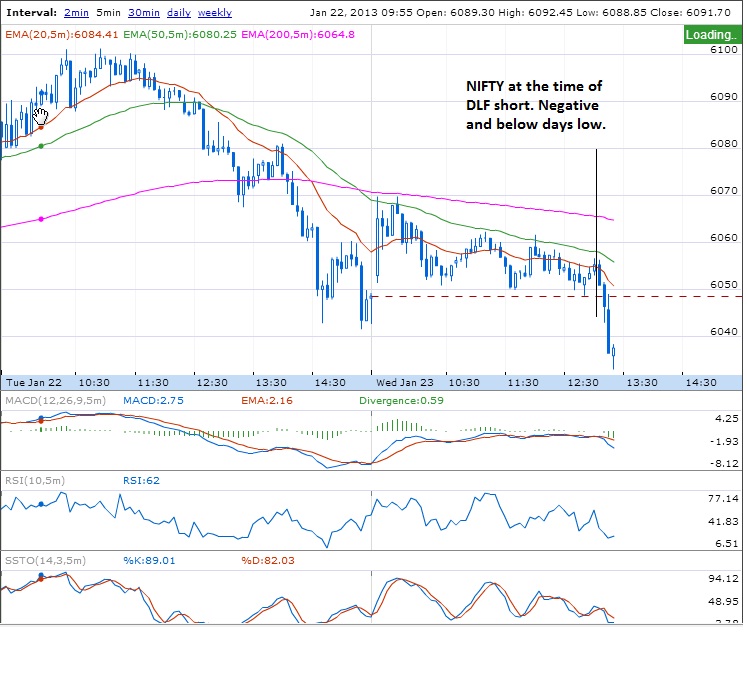Screen dimensions: 747x678
Task: Click the 77.14 RSI scale label
Action: 723,498
